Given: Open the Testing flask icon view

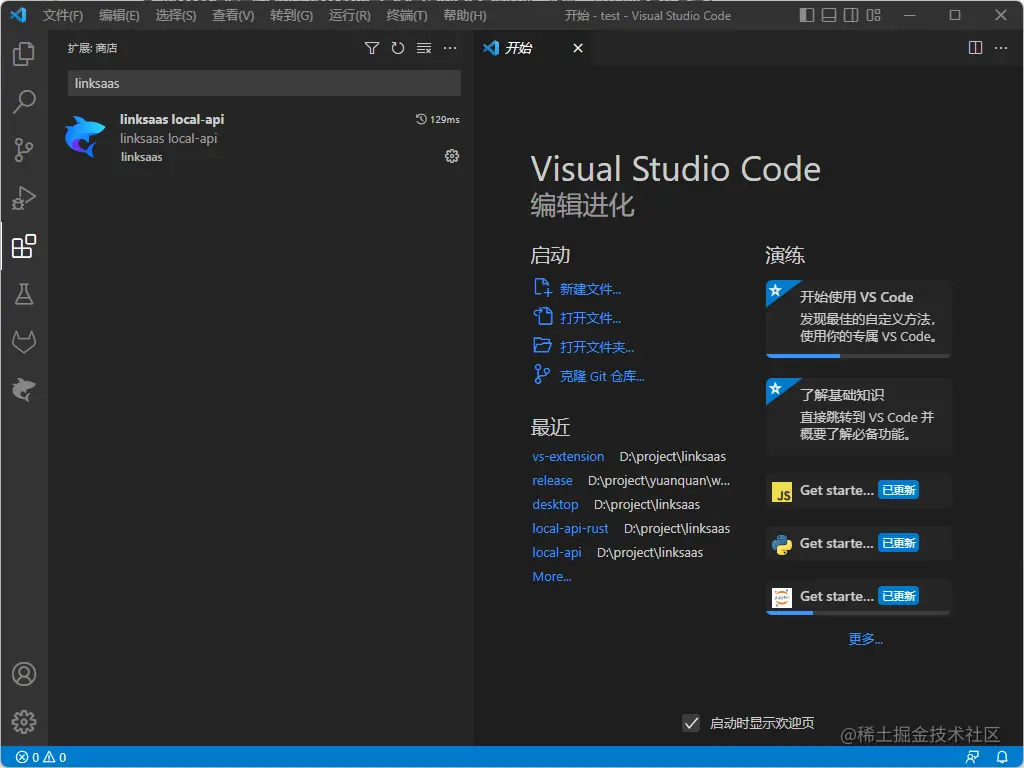Looking at the screenshot, I should pos(24,294).
